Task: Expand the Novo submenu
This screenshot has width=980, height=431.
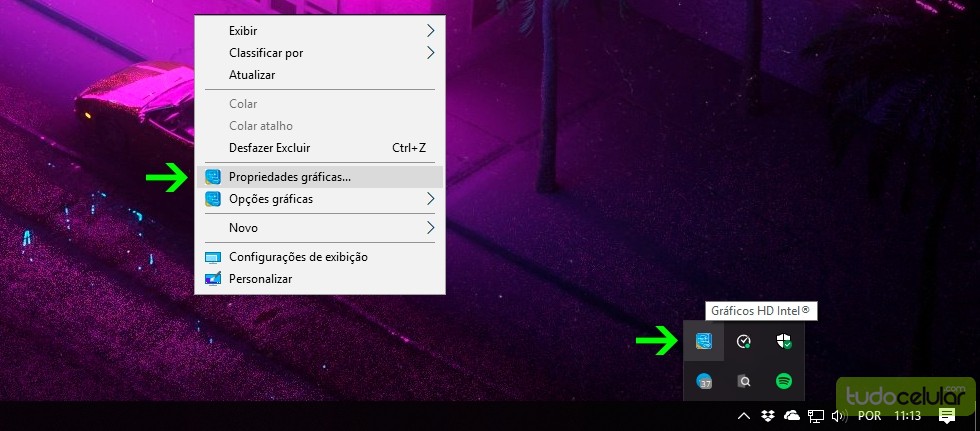Action: (x=319, y=228)
